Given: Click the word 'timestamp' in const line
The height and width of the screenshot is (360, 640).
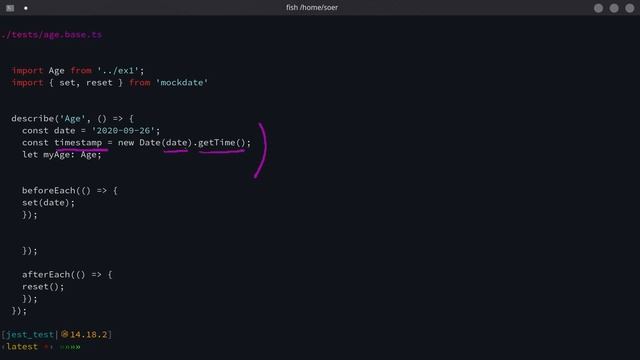Looking at the screenshot, I should (78, 142).
